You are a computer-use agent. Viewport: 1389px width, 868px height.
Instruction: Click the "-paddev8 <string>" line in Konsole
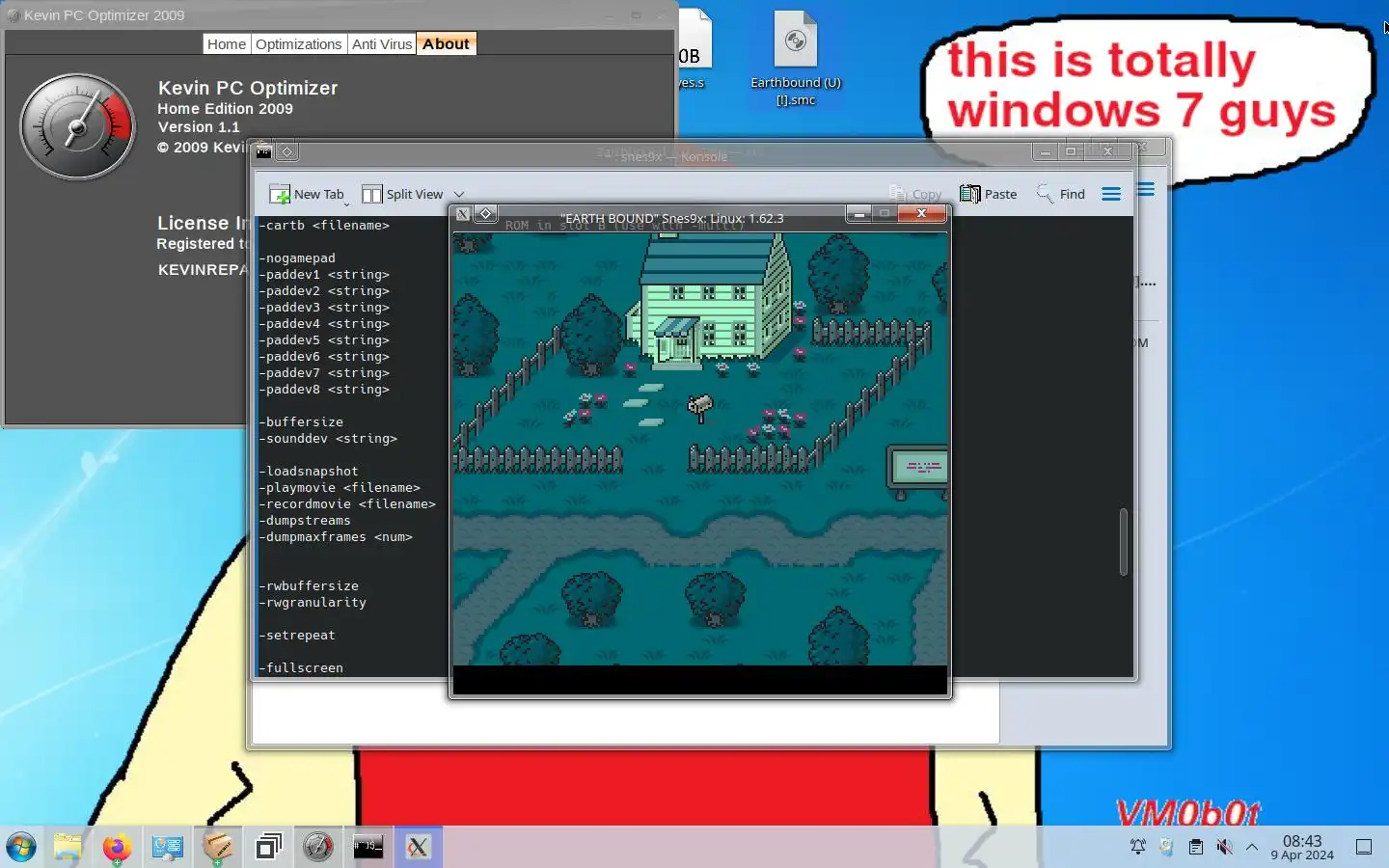click(x=324, y=389)
